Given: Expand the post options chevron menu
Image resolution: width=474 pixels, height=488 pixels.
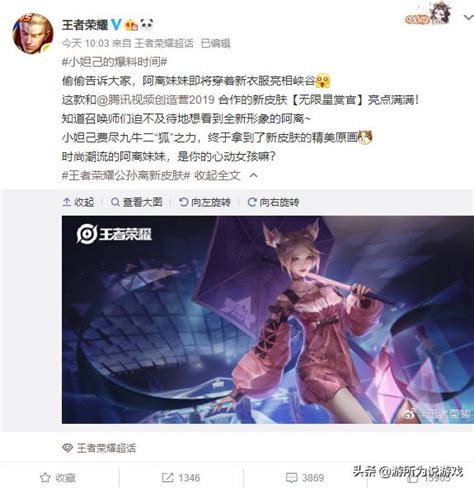Looking at the screenshot, I should point(468,17).
